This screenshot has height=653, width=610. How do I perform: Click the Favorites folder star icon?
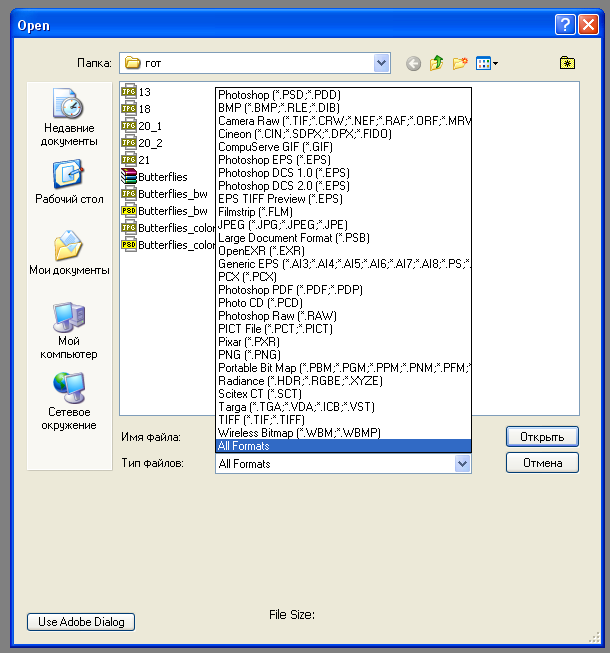(567, 63)
